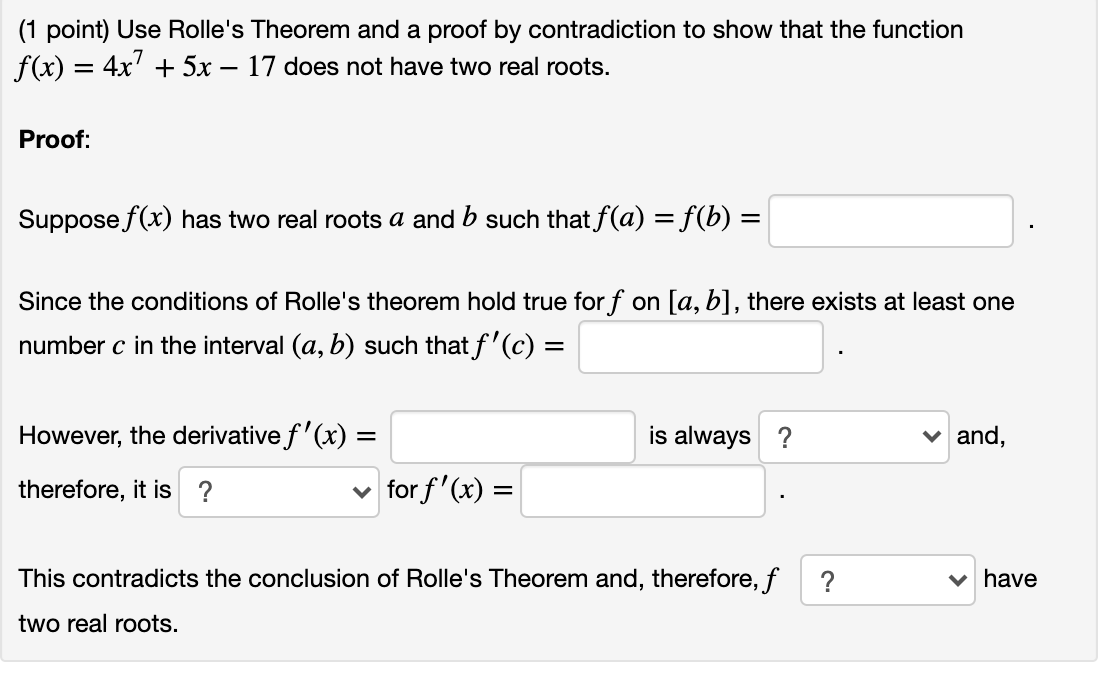Expand the sign choice selector near 'is always'
Screen dimensions: 1114x674
(931, 436)
